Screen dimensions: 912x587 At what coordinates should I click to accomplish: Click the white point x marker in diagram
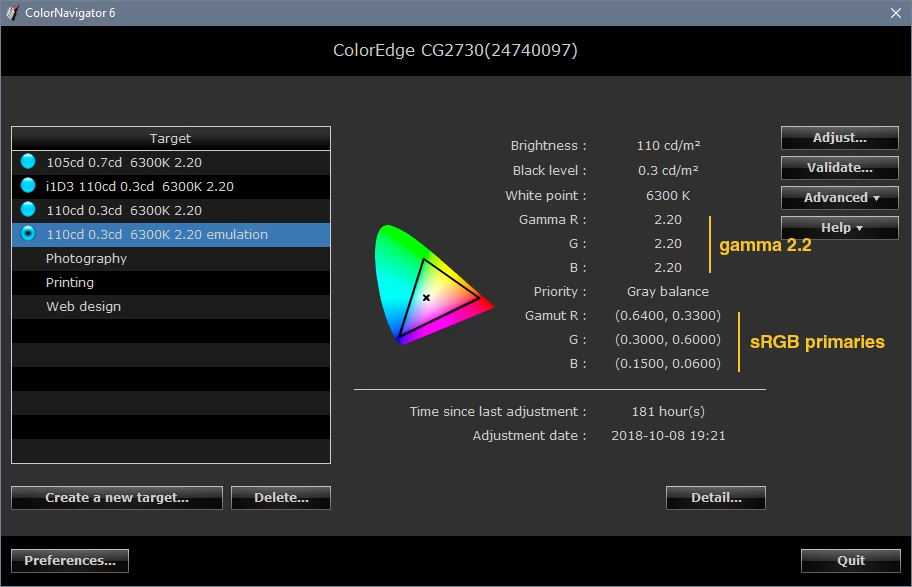[x=426, y=297]
